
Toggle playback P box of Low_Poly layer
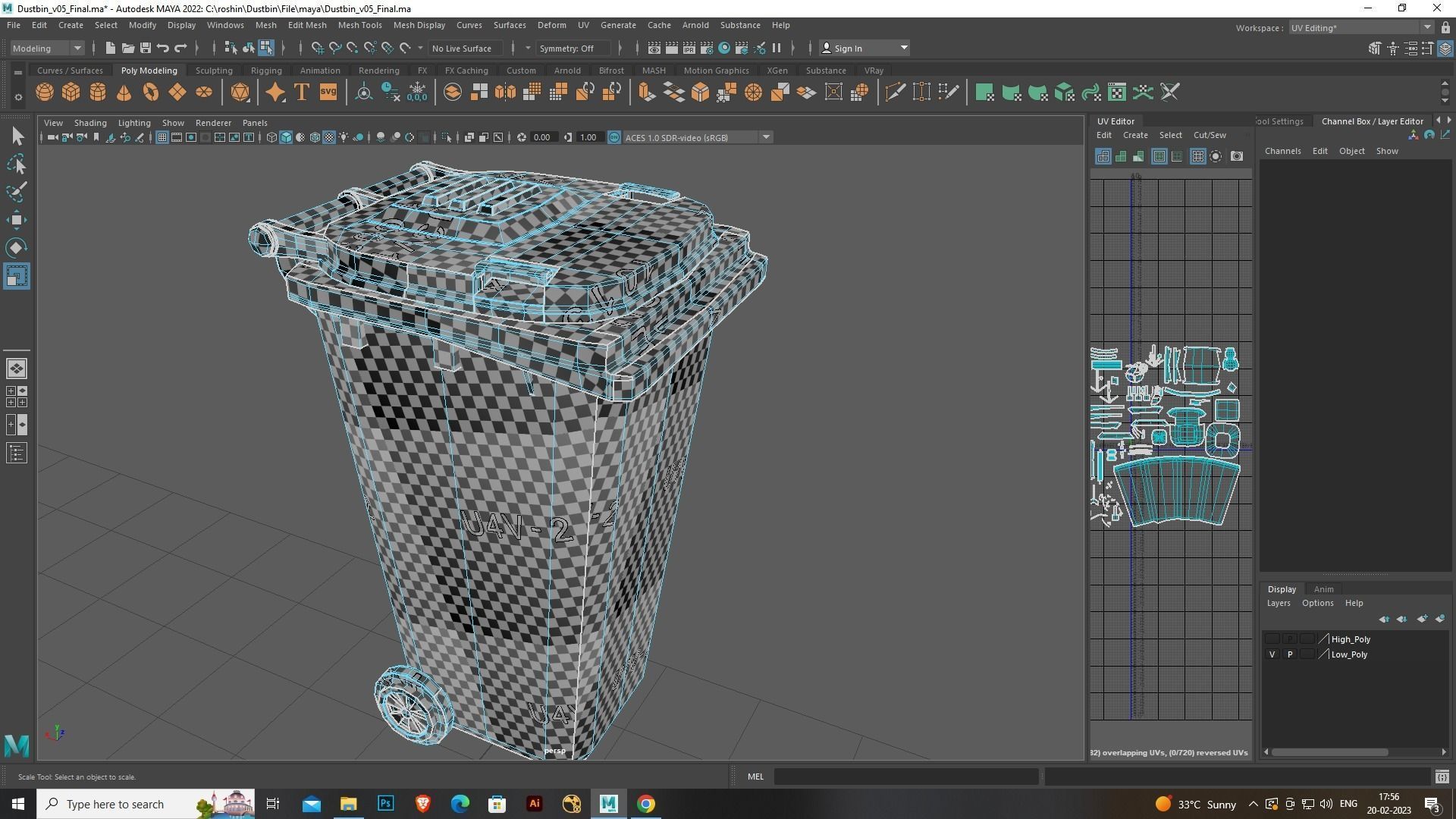[x=1289, y=654]
